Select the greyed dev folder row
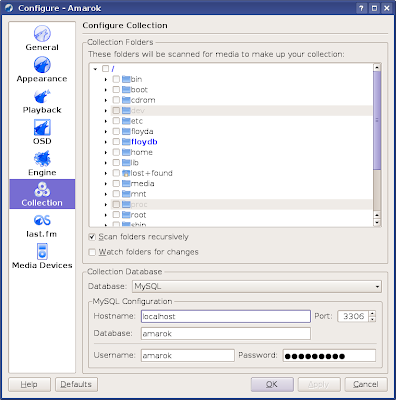 [x=241, y=111]
